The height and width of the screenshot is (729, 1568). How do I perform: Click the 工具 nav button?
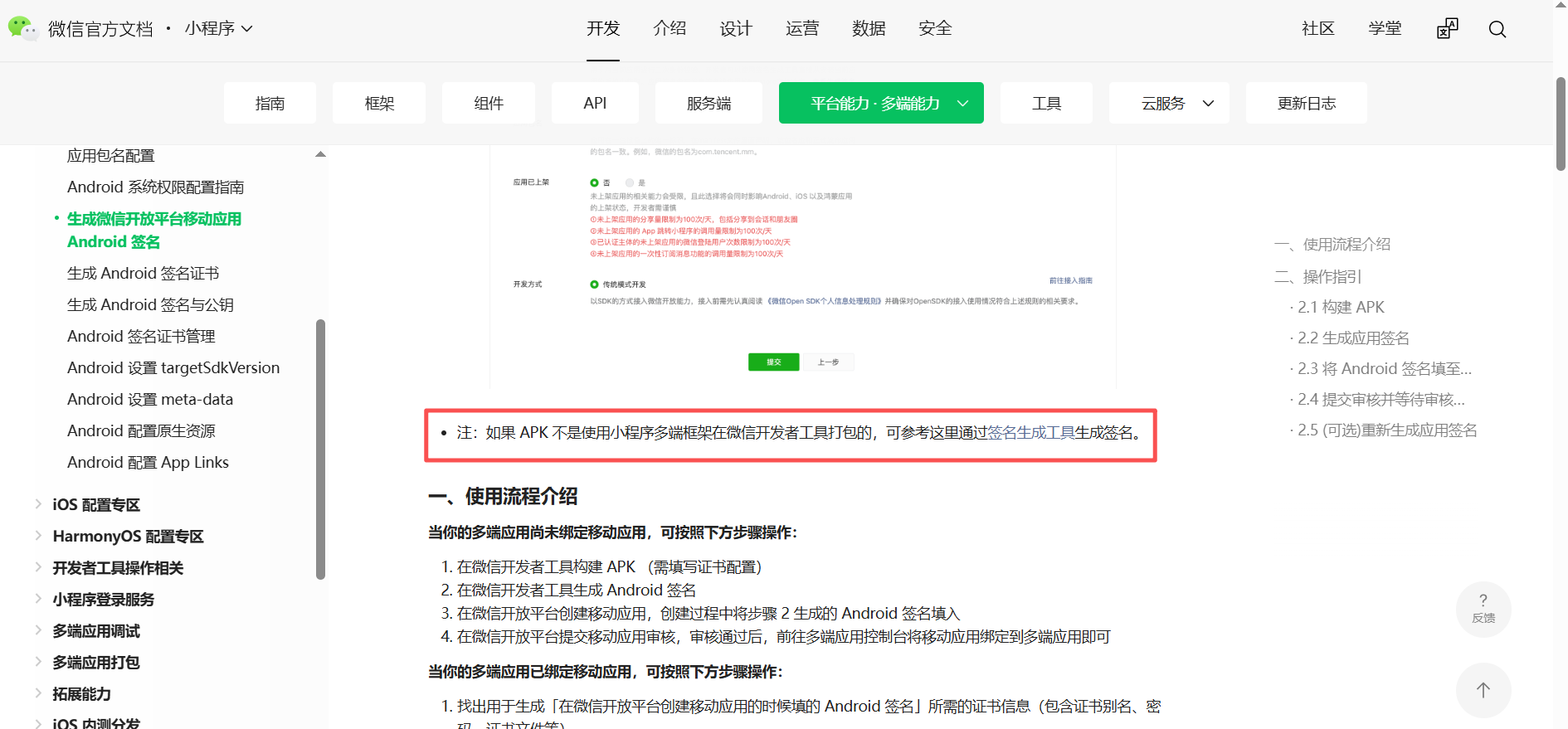click(1046, 103)
